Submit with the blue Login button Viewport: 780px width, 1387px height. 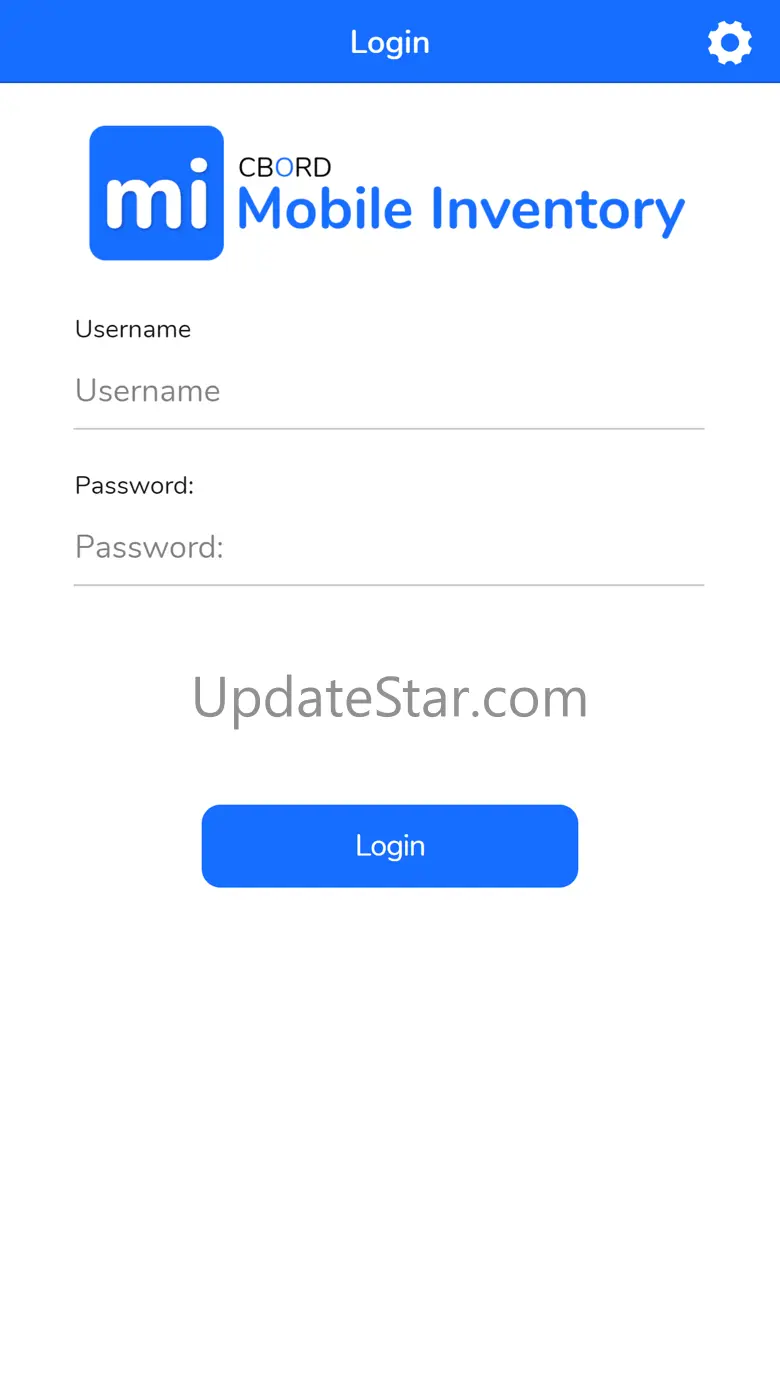click(390, 846)
